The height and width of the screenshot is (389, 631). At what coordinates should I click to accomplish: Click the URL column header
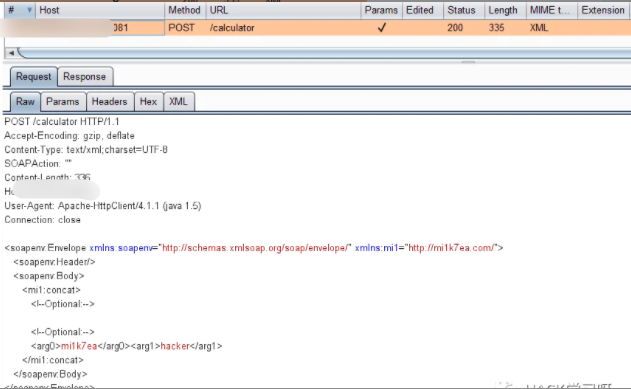coord(283,10)
